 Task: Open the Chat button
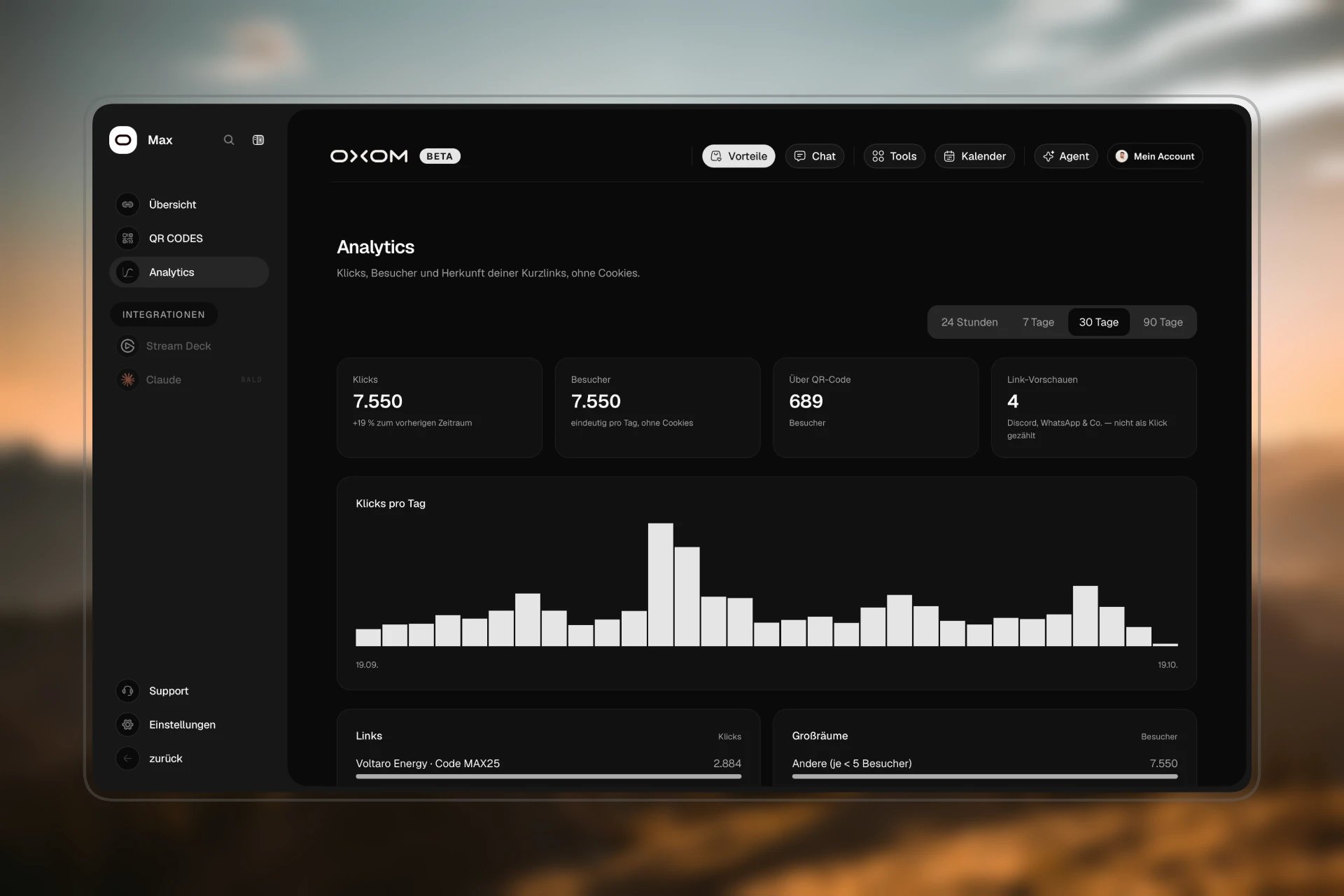click(814, 156)
